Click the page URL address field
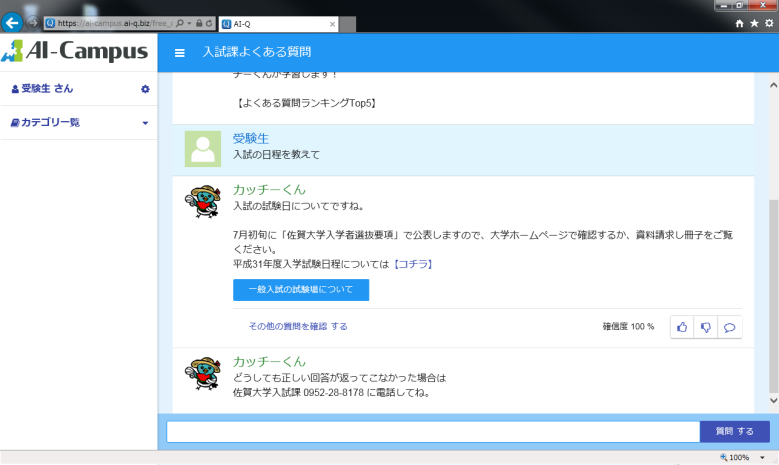This screenshot has width=779, height=465. (x=114, y=23)
